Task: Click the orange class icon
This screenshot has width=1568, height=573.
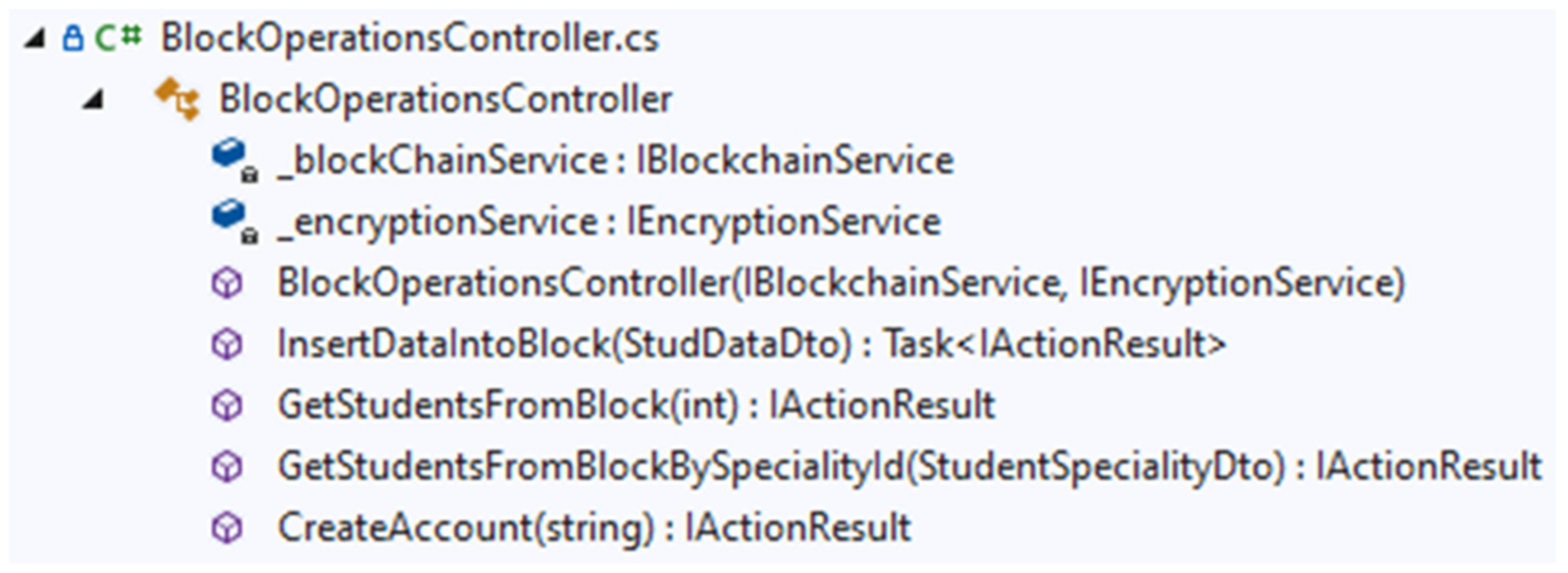Action: [x=177, y=98]
